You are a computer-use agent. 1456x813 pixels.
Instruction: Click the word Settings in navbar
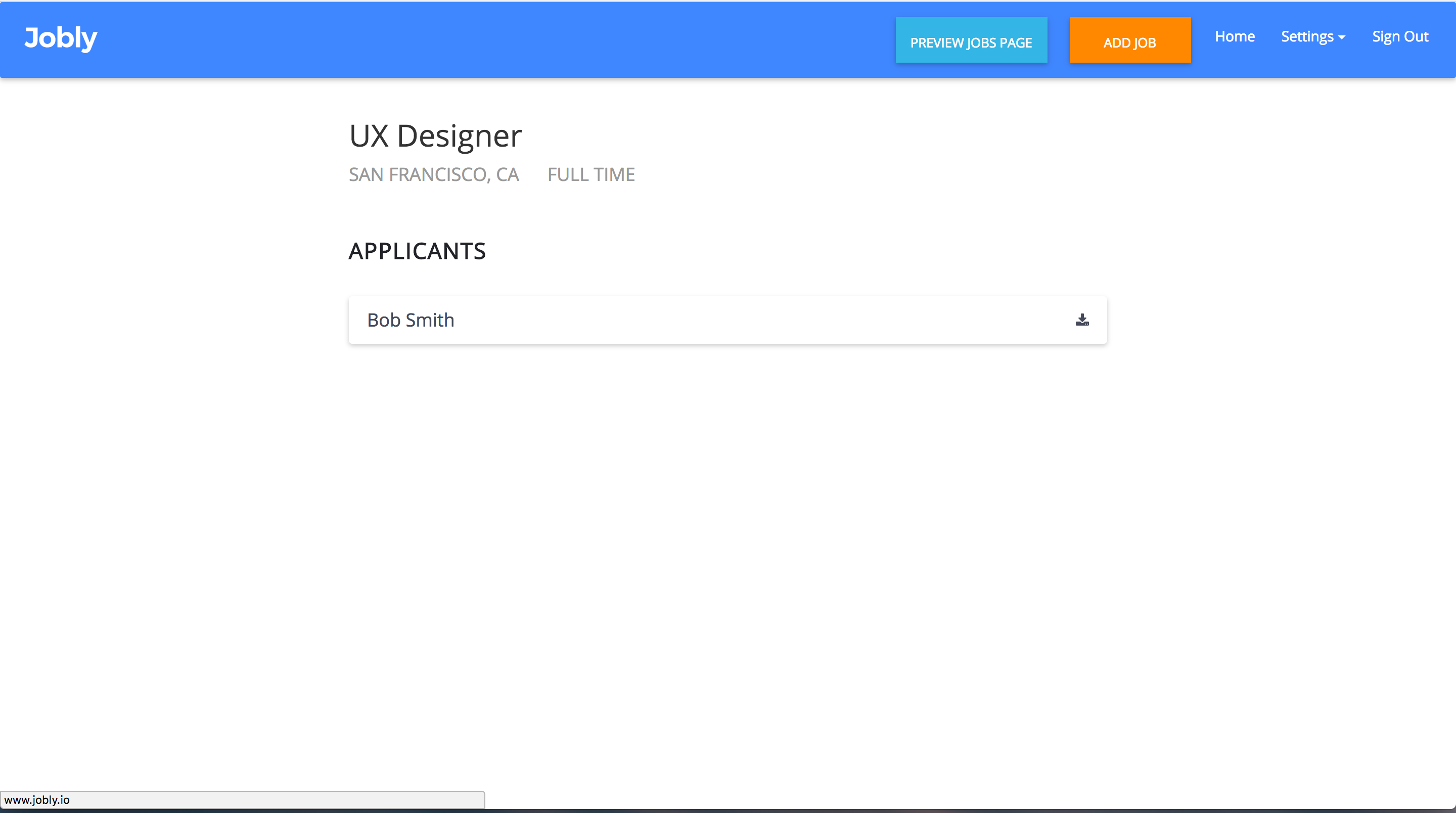pyautogui.click(x=1307, y=37)
